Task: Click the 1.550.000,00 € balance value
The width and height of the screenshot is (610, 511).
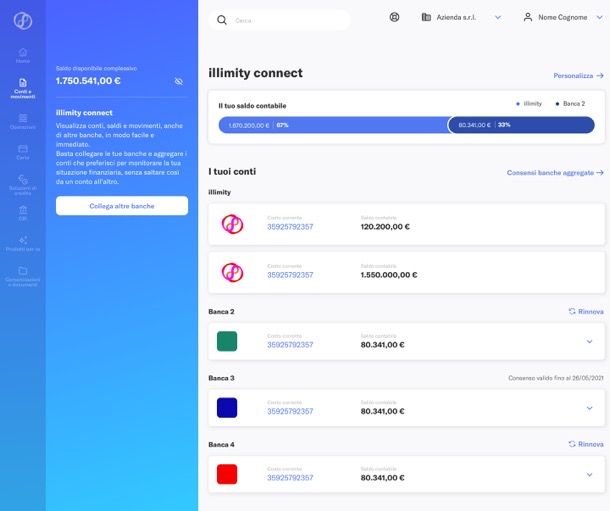Action: coord(389,275)
